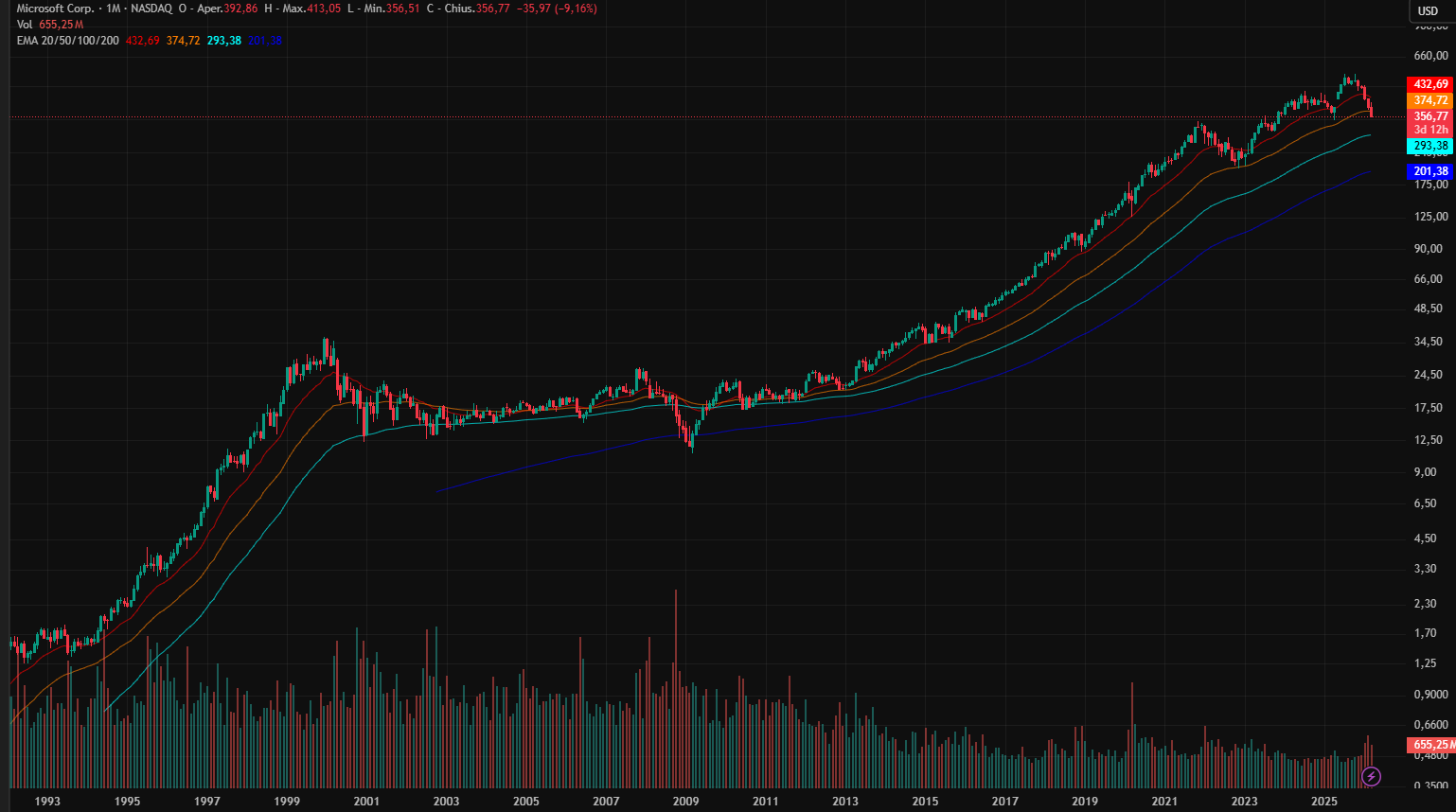1456x812 pixels.
Task: Click the 3,30 price scale label
Action: click(1426, 569)
